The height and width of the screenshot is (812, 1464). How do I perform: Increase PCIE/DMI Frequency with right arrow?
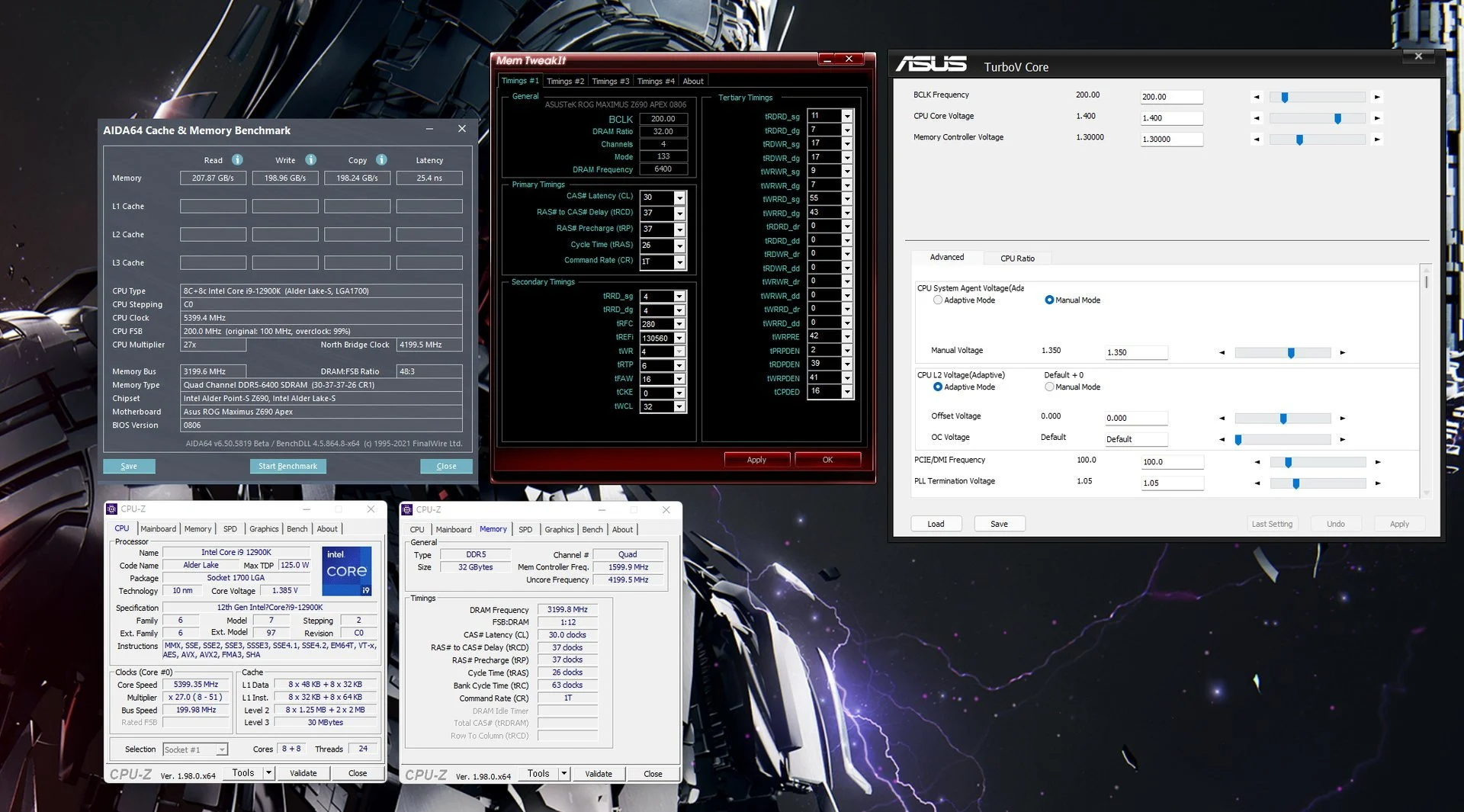1377,462
